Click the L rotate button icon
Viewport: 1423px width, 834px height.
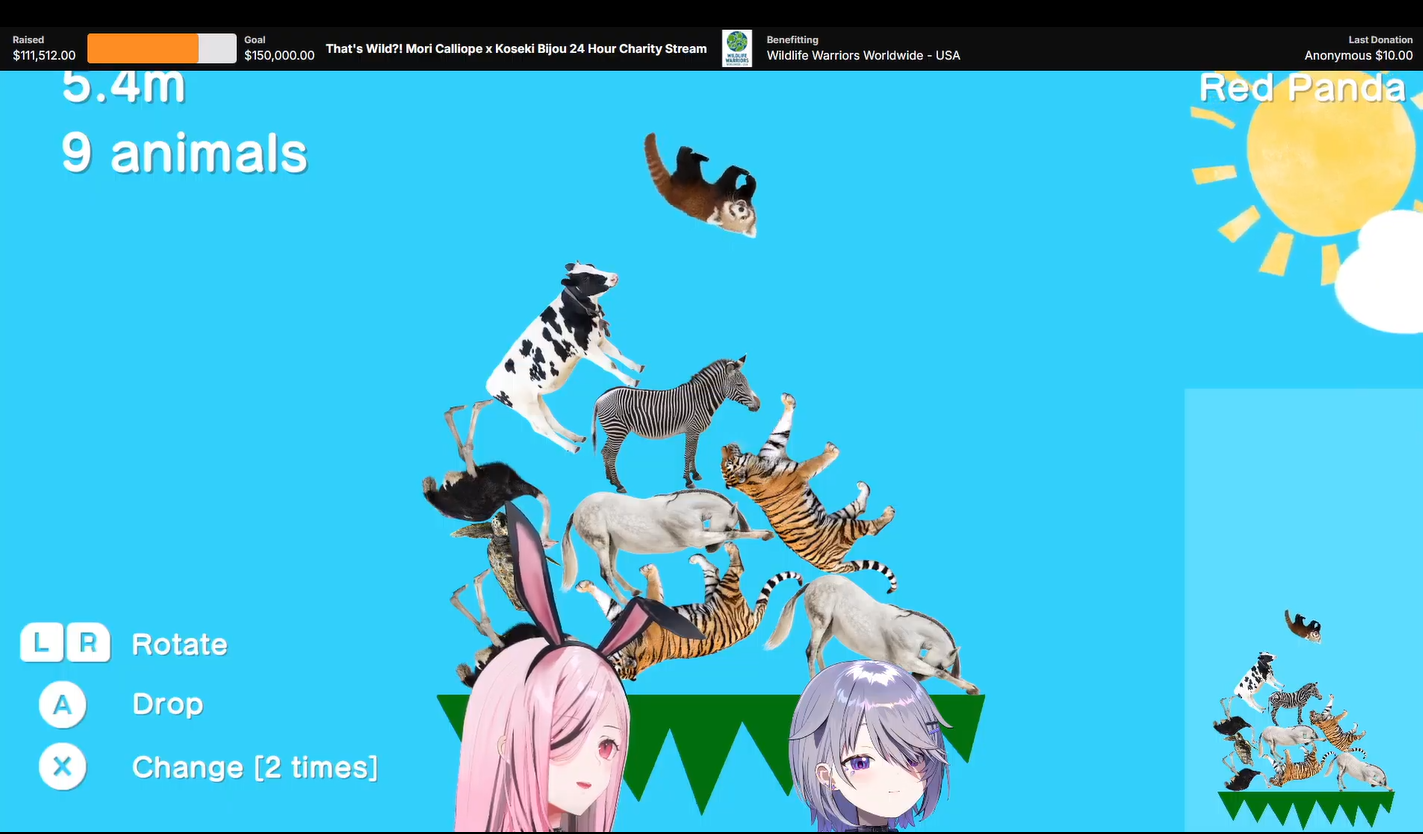[43, 643]
